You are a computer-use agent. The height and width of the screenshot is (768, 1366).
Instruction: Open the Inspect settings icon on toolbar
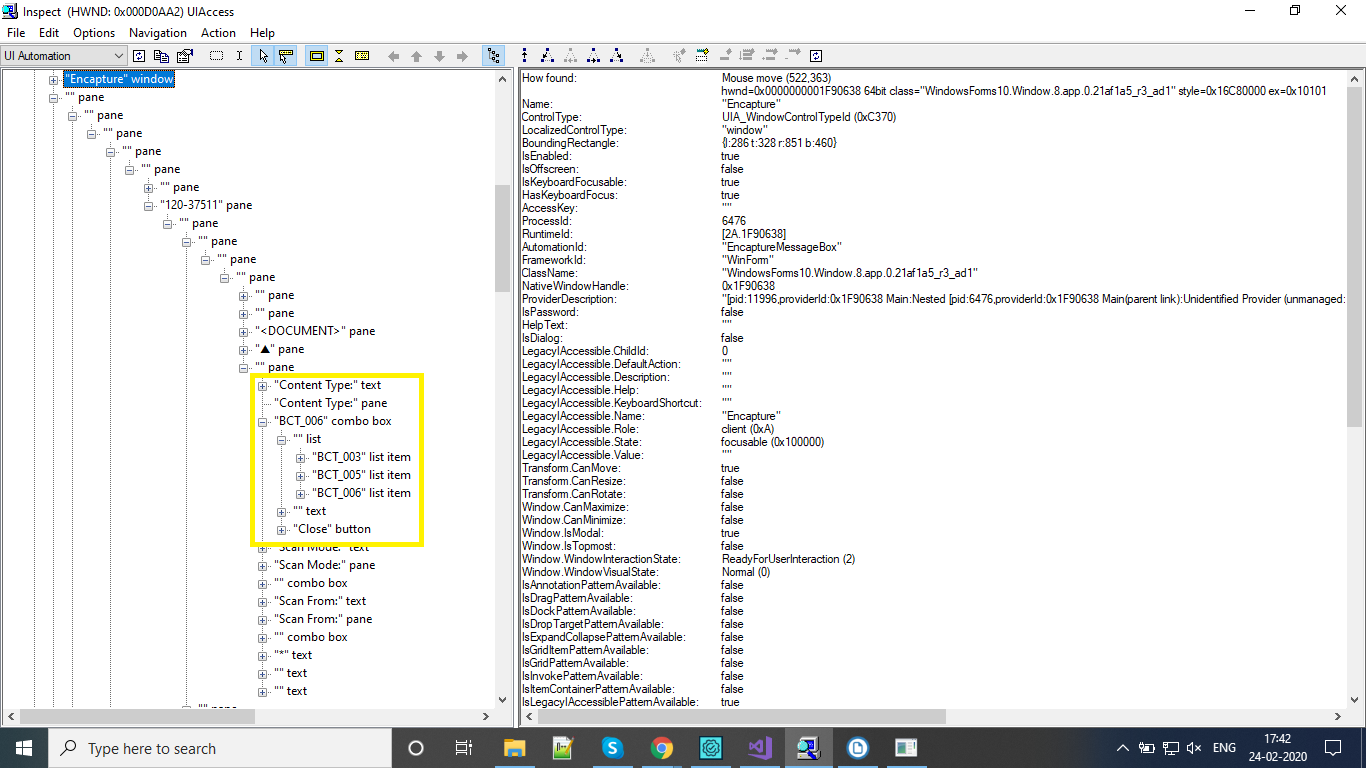point(185,55)
